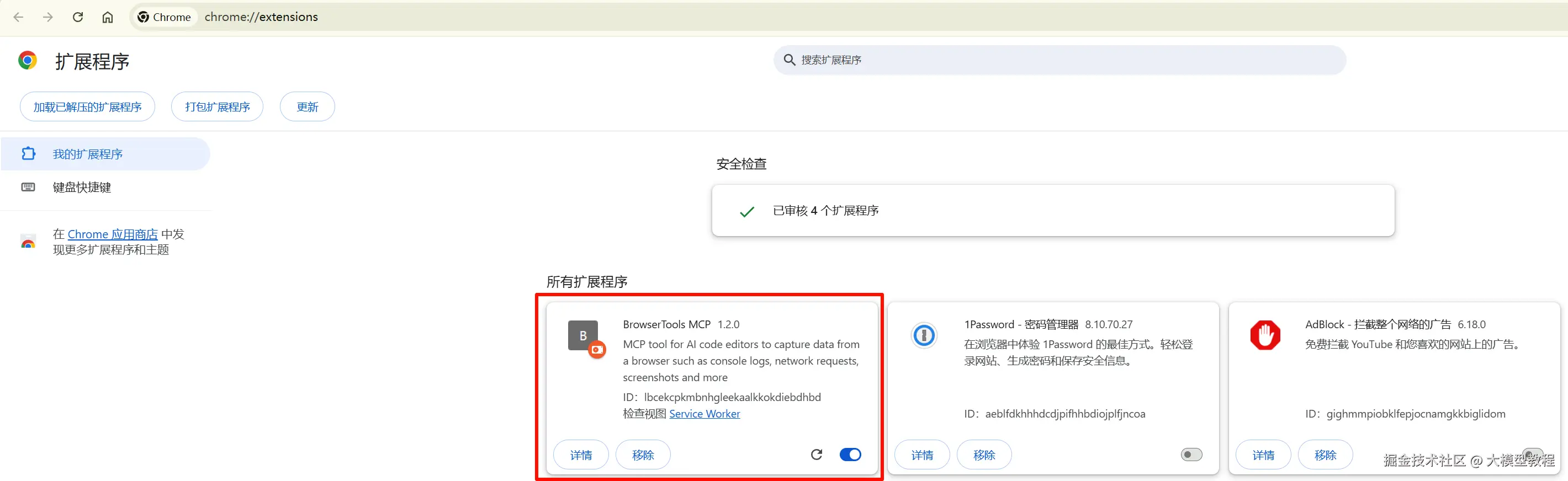Click the 已审核 4 个扩展程序 text
This screenshot has height=481, width=1568.
pyautogui.click(x=825, y=210)
